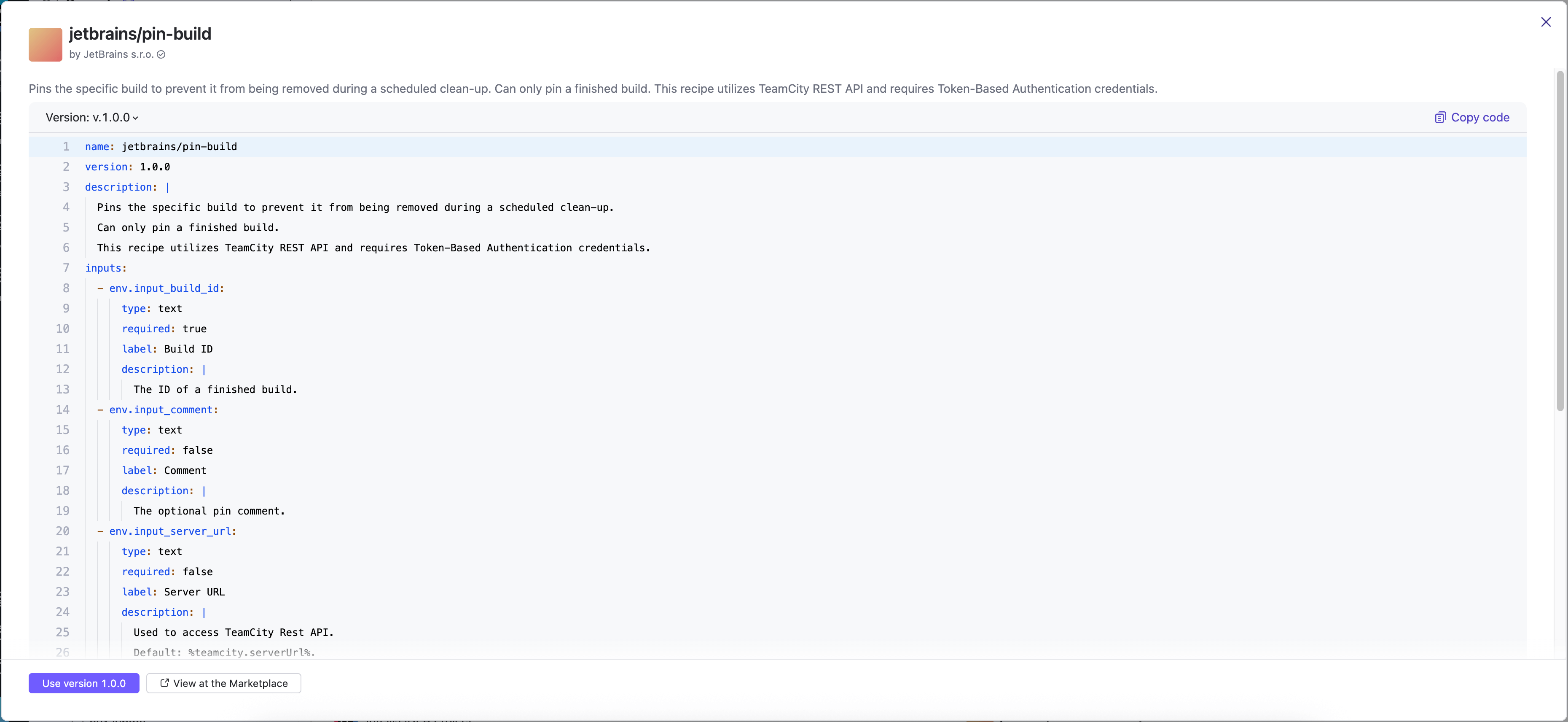This screenshot has width=1568, height=722.
Task: Click 'Used to access TeamCity Rest API.' line
Action: (x=234, y=632)
